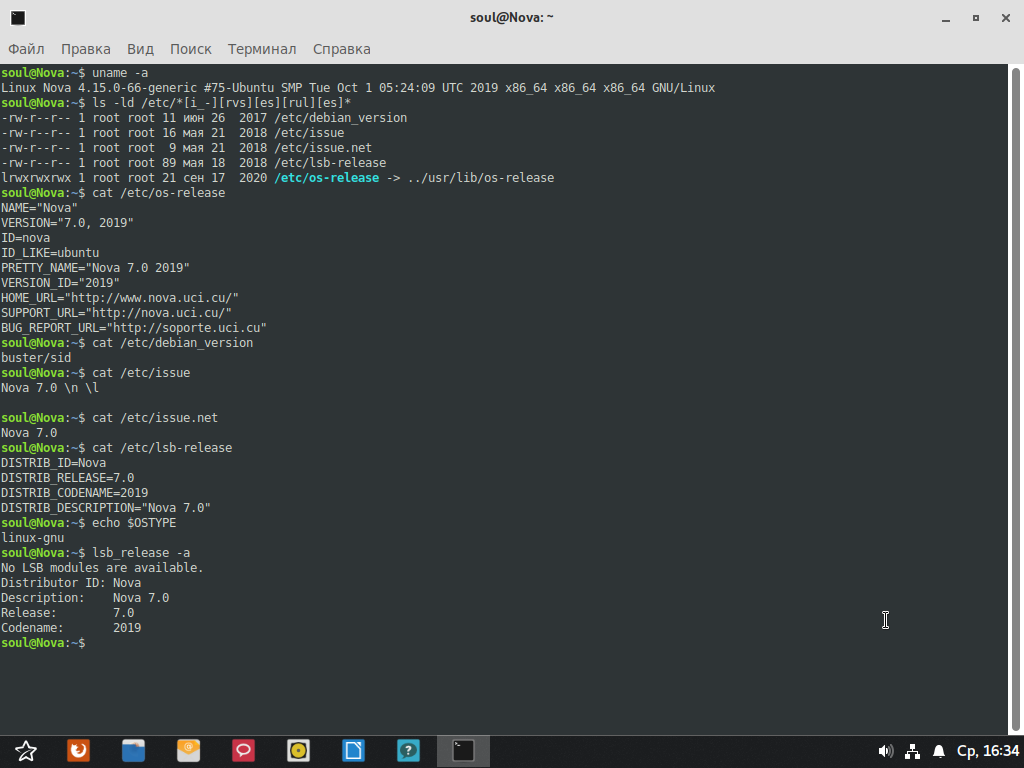Click the ID_LIKE=ubuntu line
1024x768 pixels.
[50, 253]
